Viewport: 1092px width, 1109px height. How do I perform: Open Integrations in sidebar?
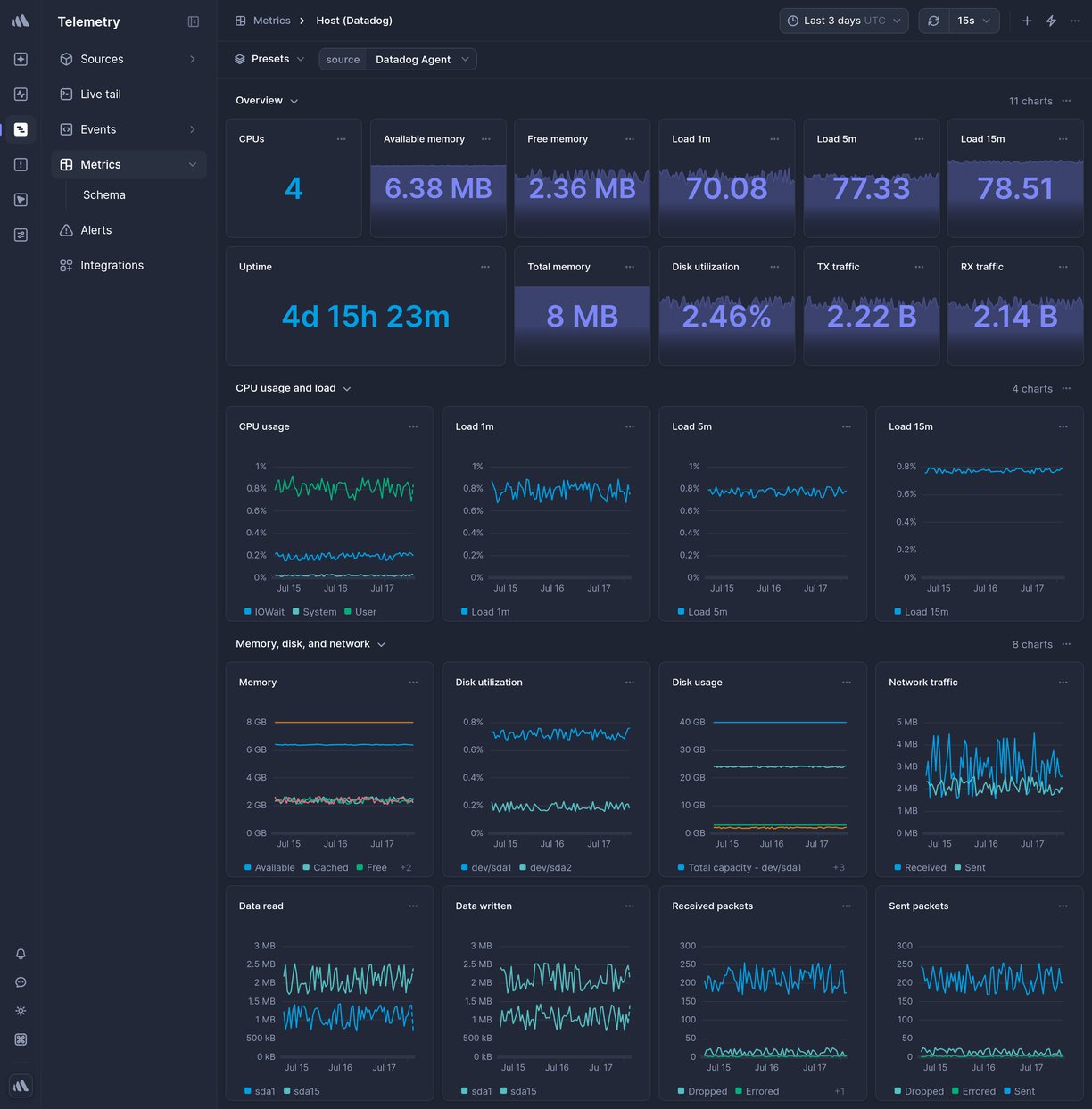[x=128, y=265]
